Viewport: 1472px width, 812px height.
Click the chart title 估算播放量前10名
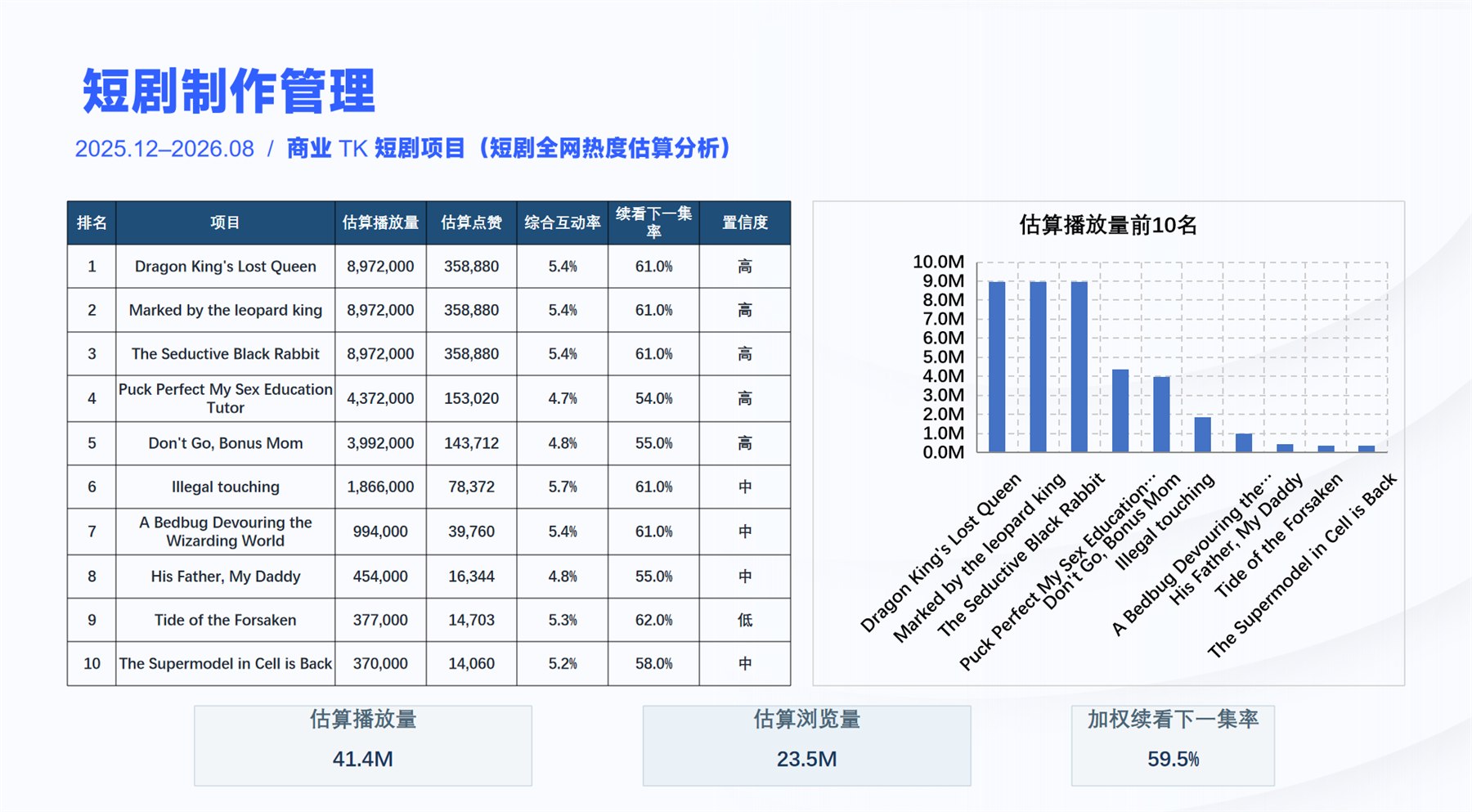tap(1108, 225)
